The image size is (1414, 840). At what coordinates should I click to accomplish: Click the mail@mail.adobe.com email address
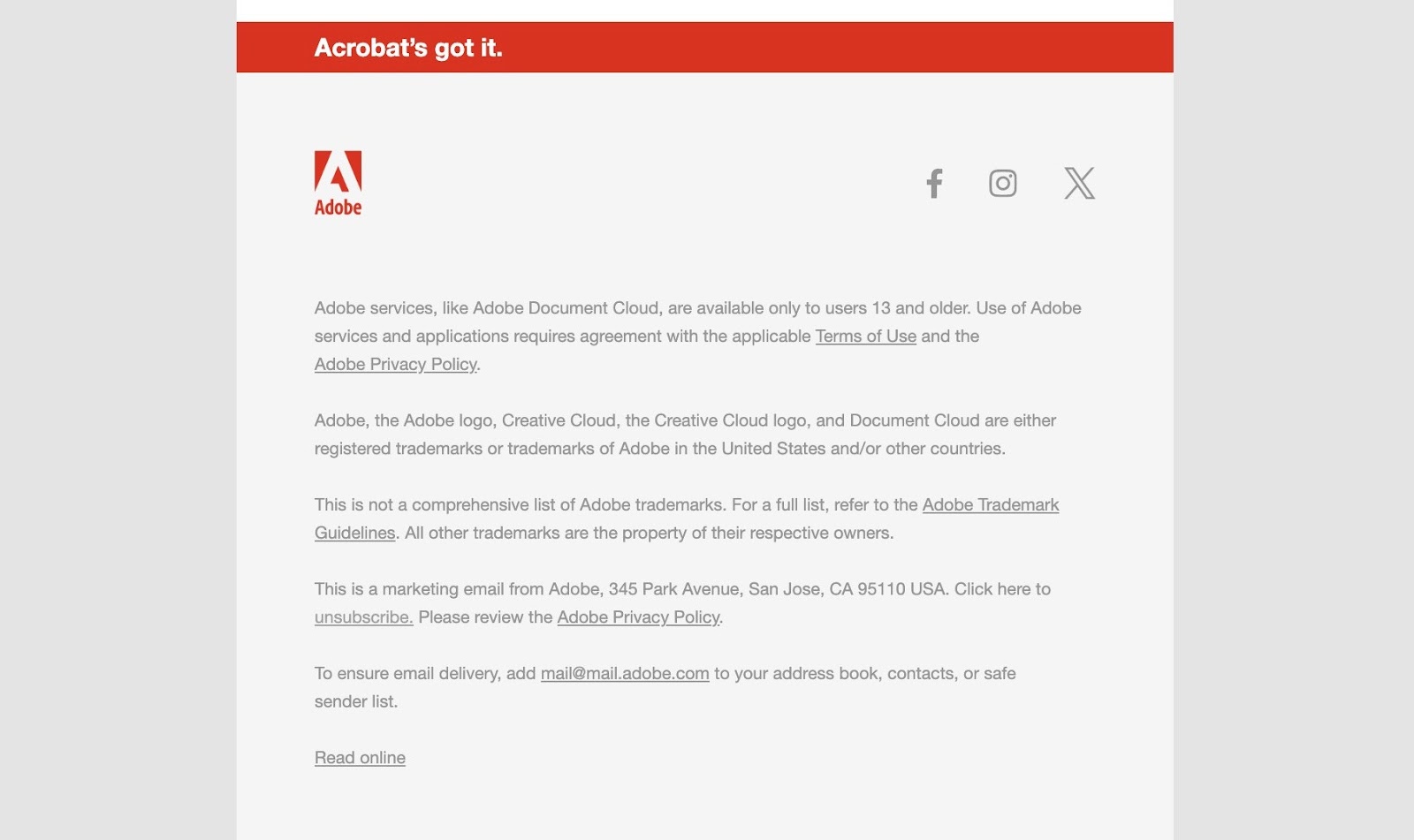point(624,674)
